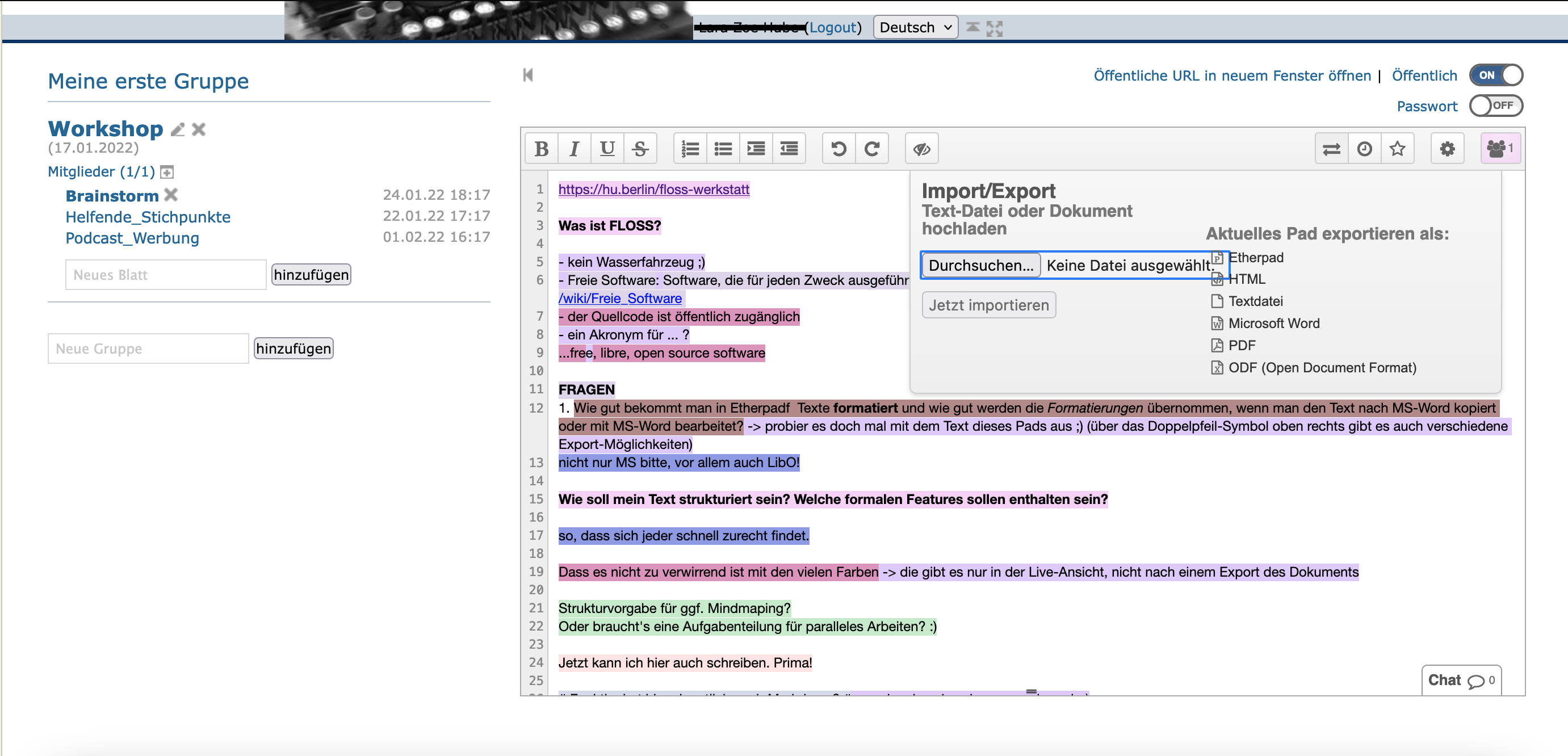Open the hu.berlin/floss-werkstatt link
The height and width of the screenshot is (756, 1568).
(654, 190)
